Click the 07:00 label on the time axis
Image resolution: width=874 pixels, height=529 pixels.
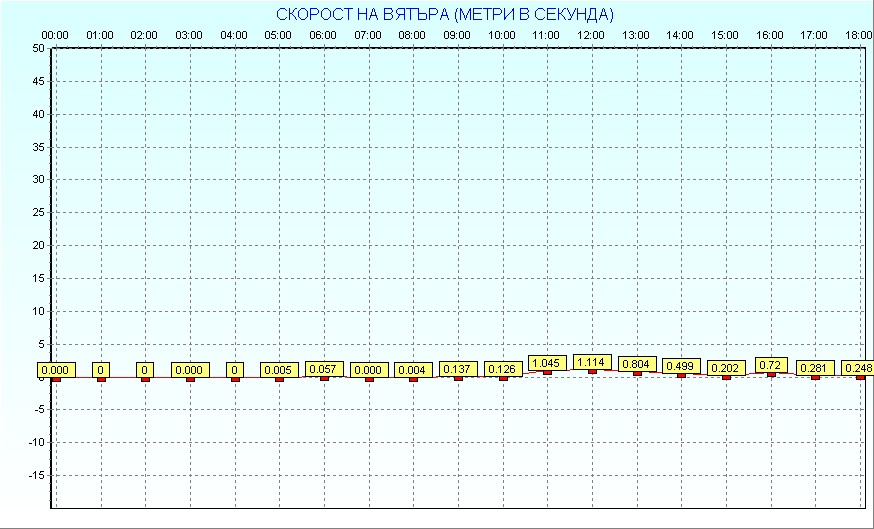(x=368, y=35)
